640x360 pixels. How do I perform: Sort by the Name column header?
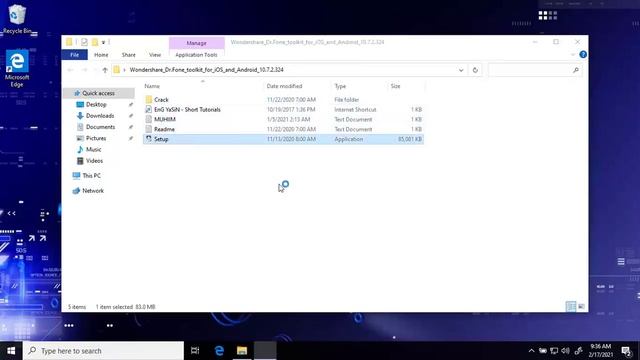point(152,86)
